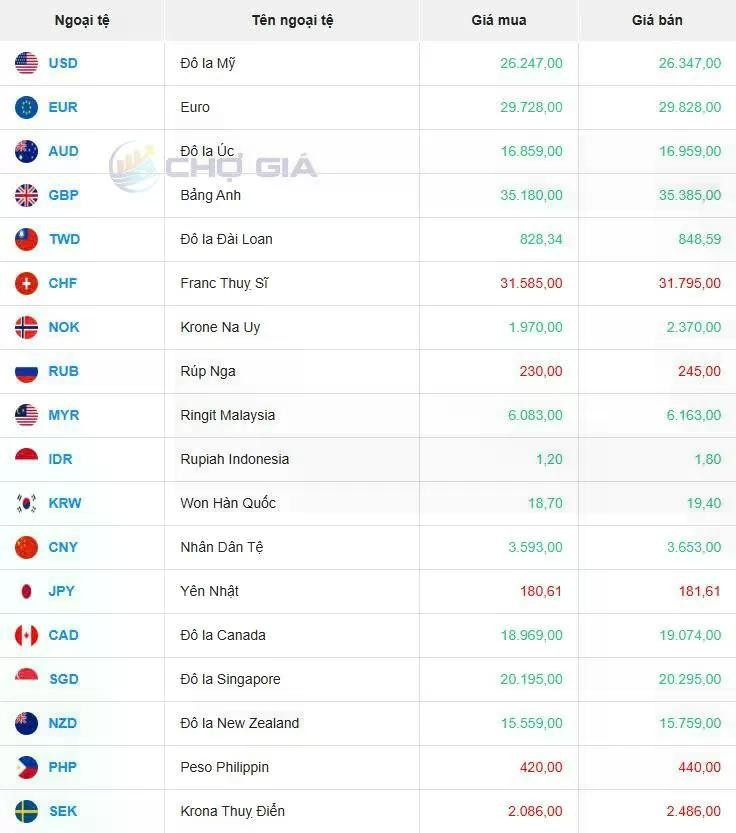This screenshot has width=736, height=833.
Task: Click the Giá mua column header
Action: coord(499,20)
